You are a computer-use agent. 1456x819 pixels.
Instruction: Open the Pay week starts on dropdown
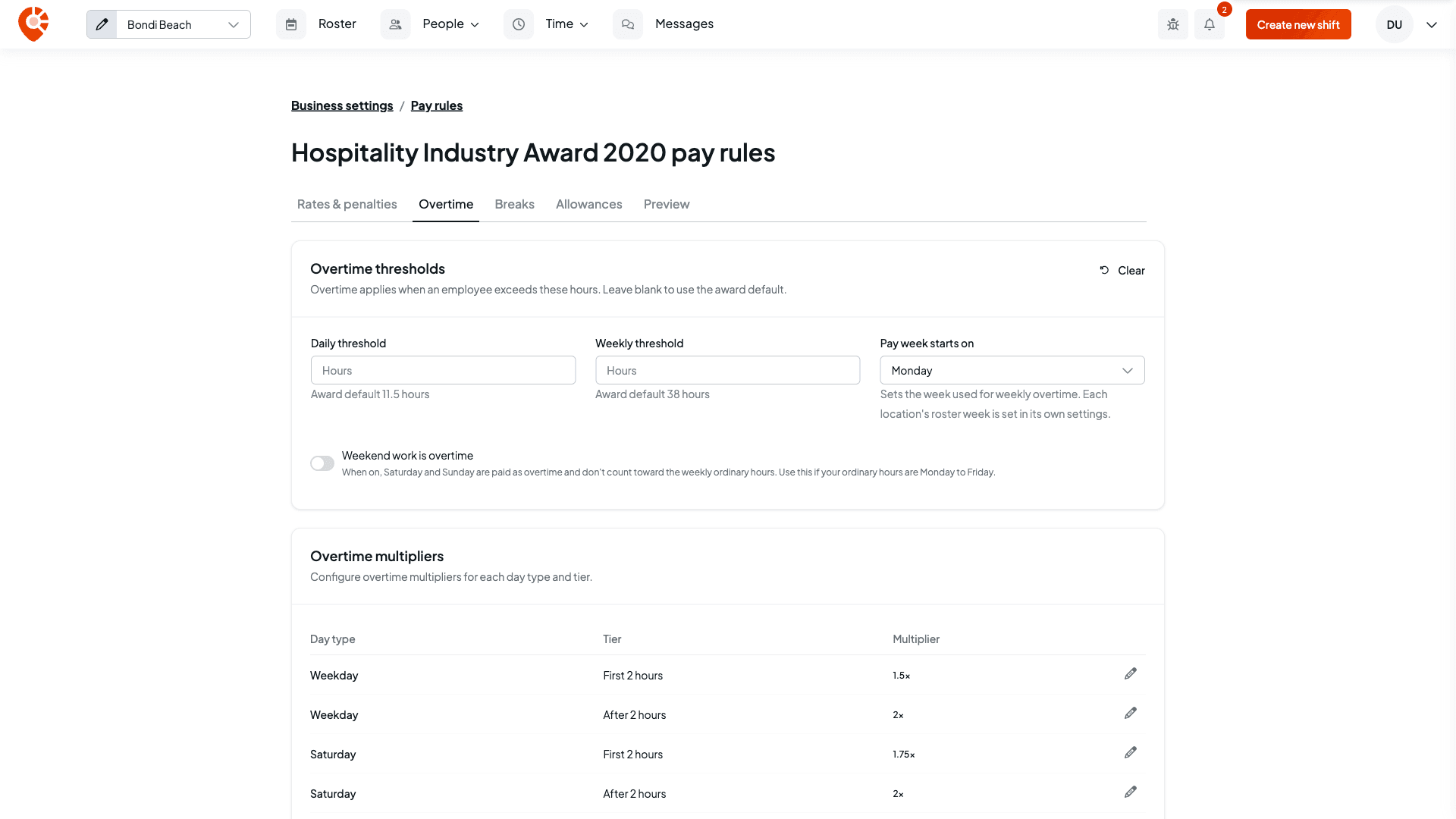pos(1012,370)
